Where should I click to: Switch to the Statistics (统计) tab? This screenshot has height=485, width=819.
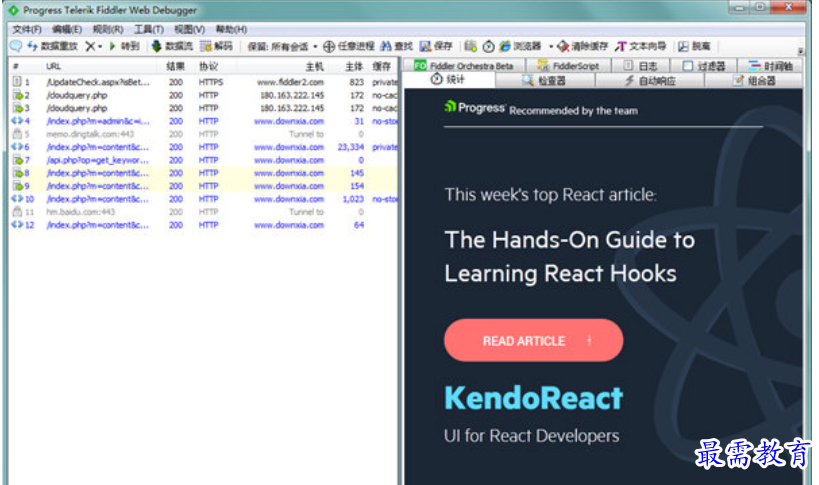[448, 79]
